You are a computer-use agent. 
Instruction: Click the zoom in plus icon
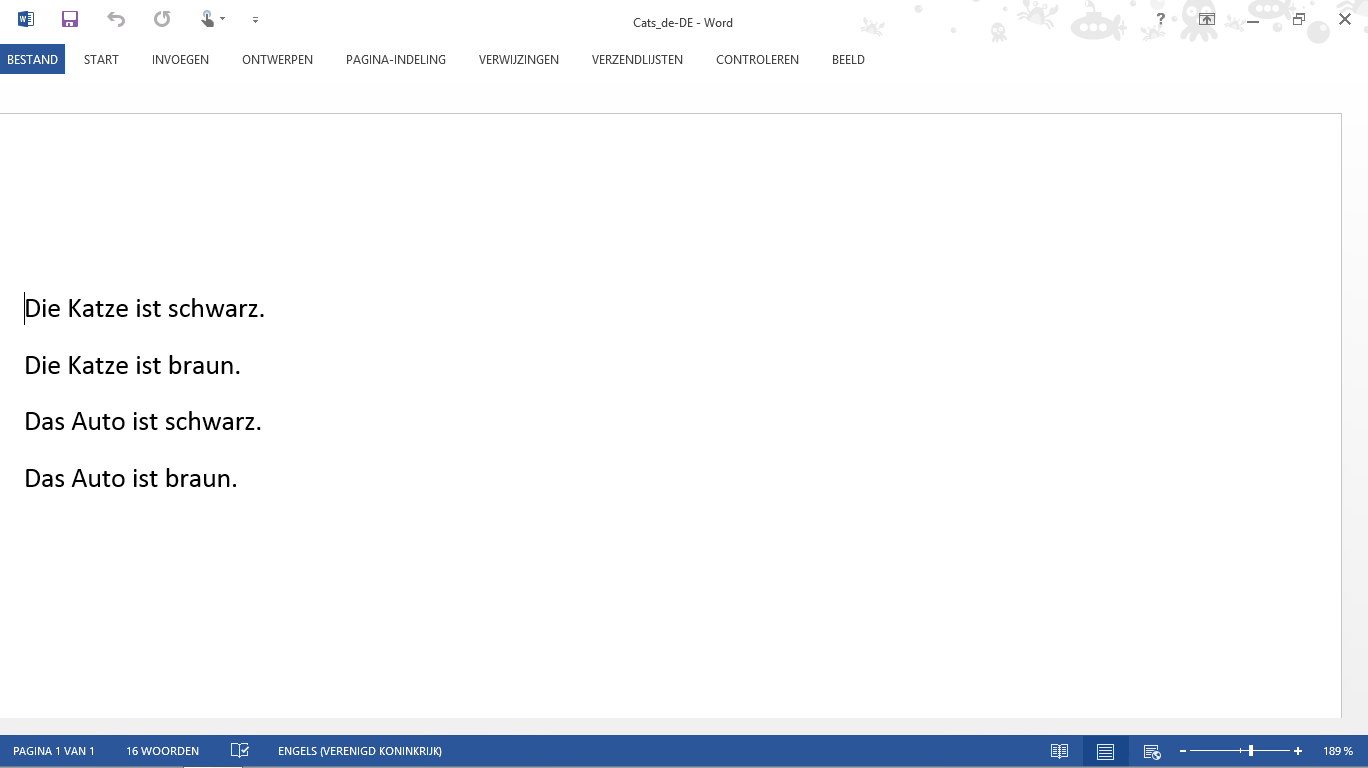(x=1298, y=751)
